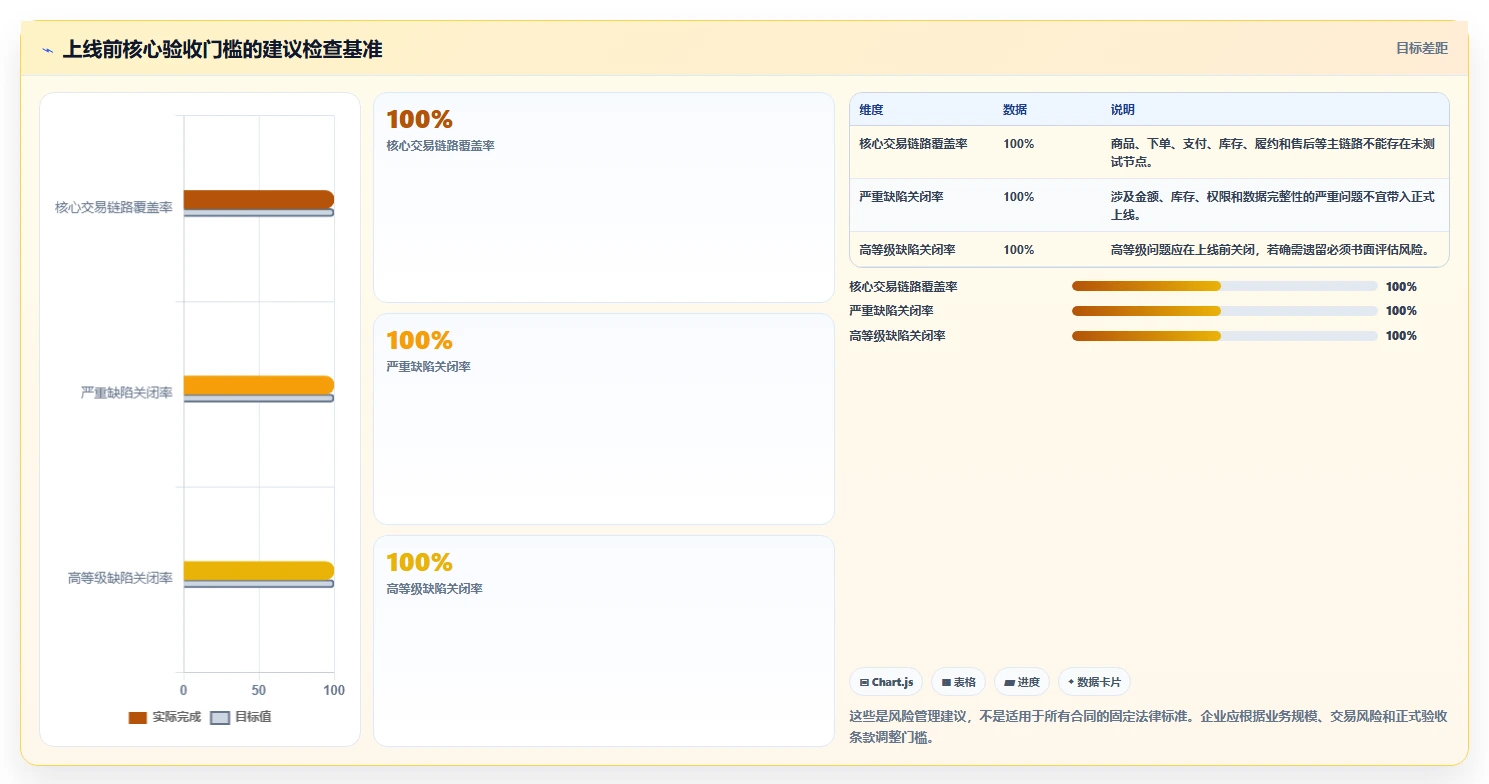Select the description starting 商品、下单、支付
The image size is (1489, 784).
pyautogui.click(x=1274, y=152)
